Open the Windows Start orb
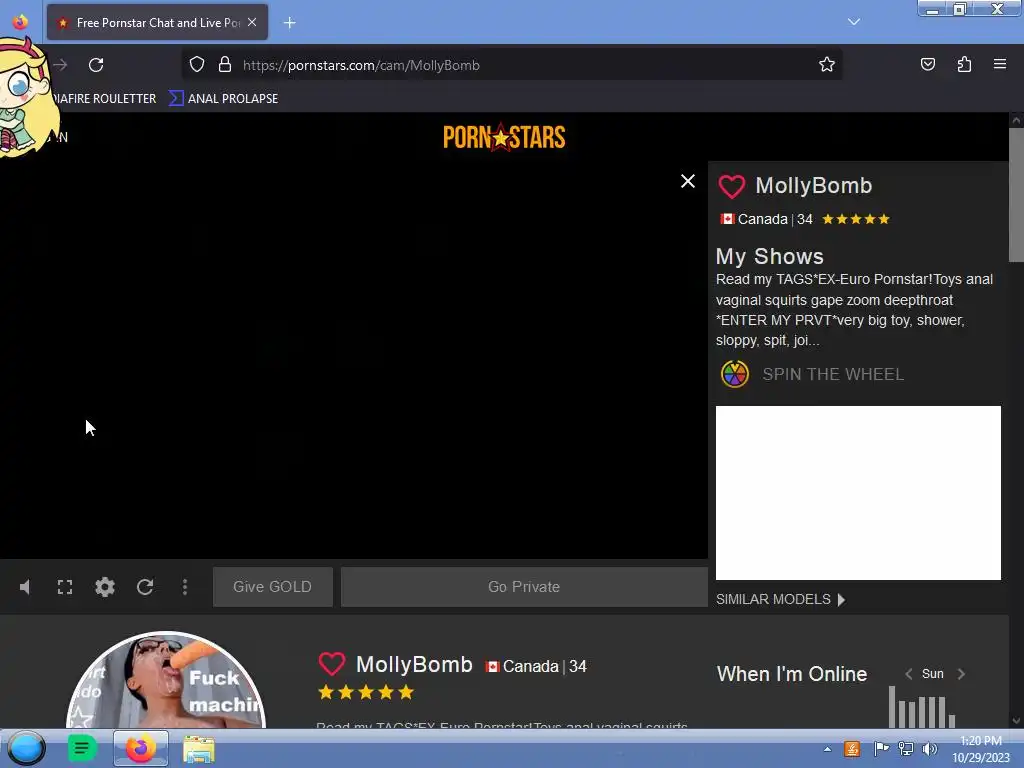Viewport: 1024px width, 768px height. [26, 748]
